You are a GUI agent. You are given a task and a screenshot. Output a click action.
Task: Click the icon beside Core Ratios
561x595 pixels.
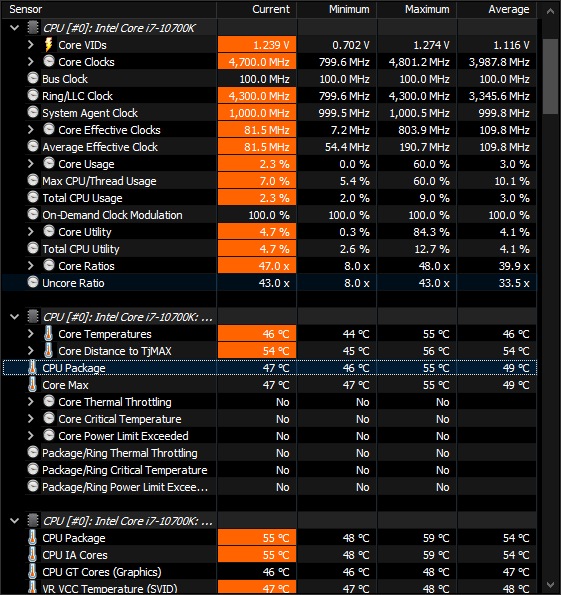pos(49,265)
